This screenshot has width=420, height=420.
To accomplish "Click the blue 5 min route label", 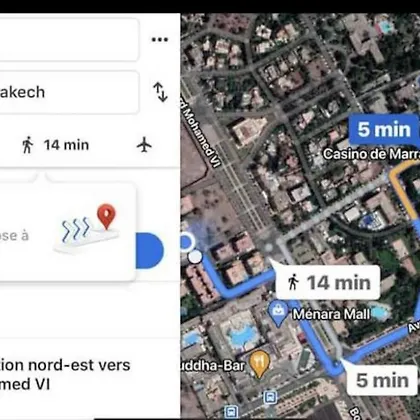I will (x=384, y=130).
